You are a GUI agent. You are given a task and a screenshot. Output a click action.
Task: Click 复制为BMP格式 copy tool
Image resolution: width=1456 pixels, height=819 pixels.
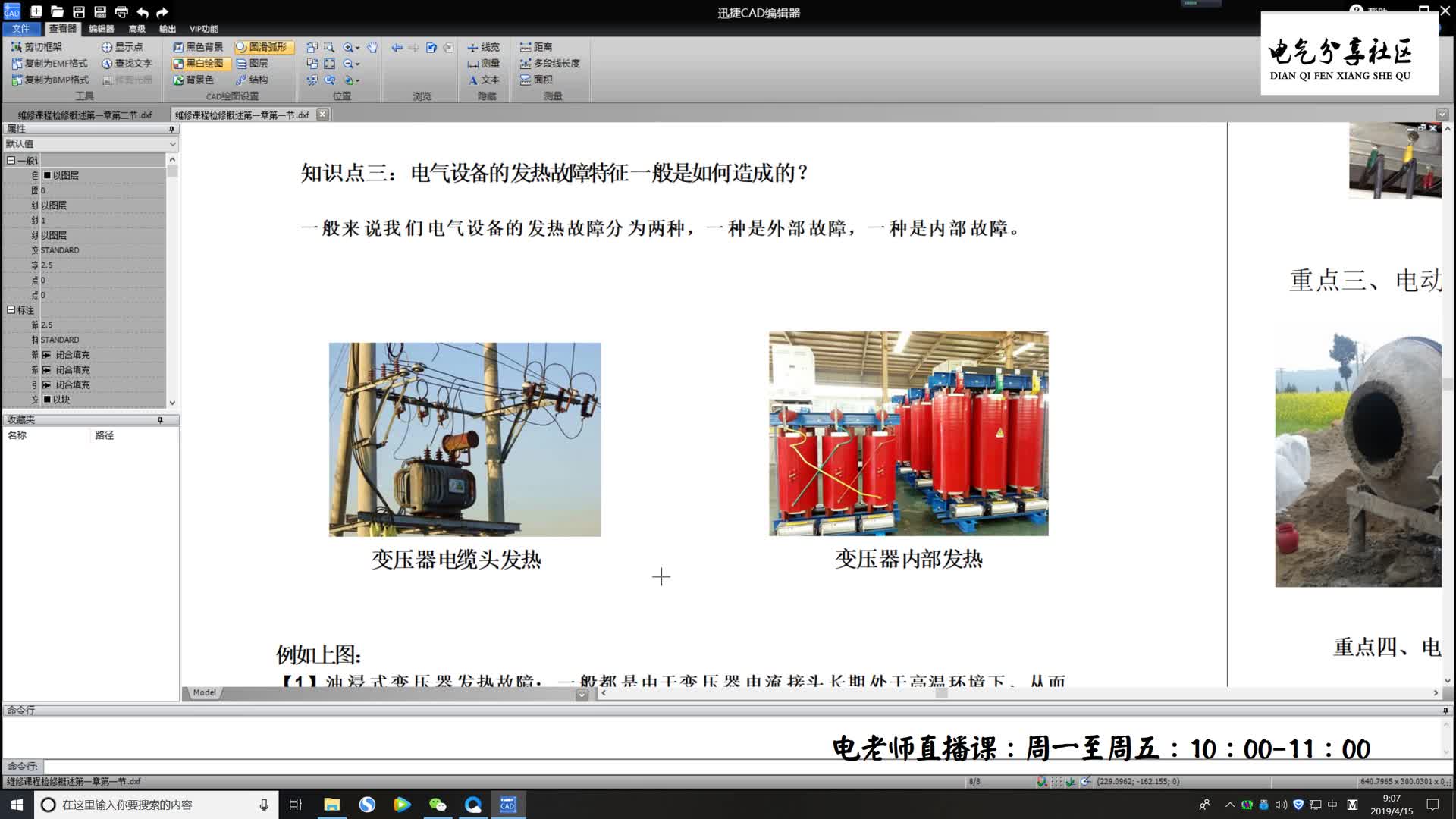coord(50,80)
